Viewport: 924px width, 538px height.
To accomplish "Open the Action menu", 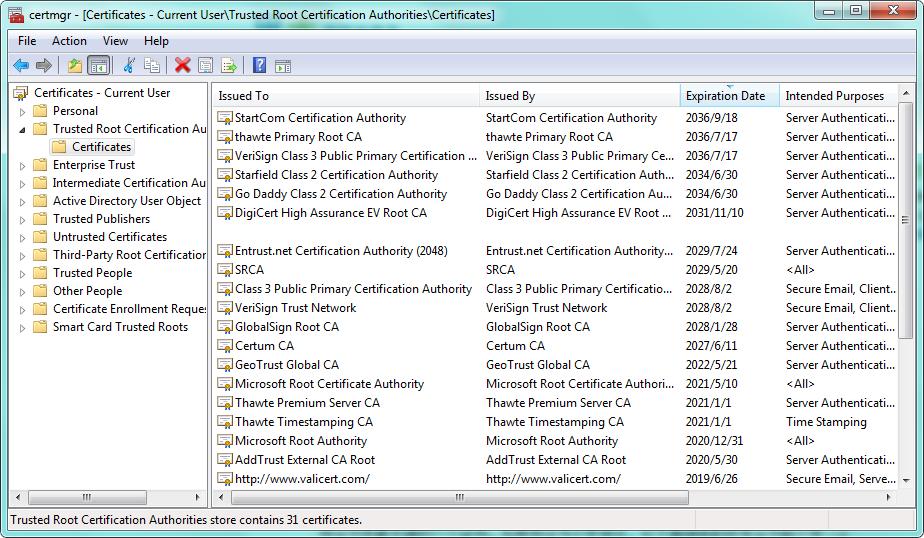I will click(x=69, y=41).
